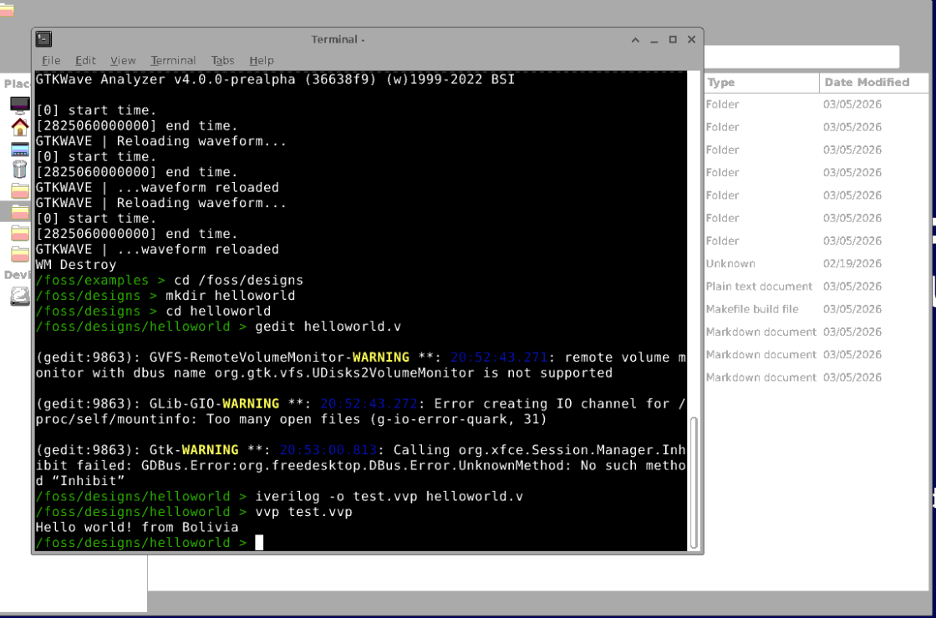Open the Edit menu in Terminal
Image resolution: width=936 pixels, height=618 pixels.
tap(85, 61)
